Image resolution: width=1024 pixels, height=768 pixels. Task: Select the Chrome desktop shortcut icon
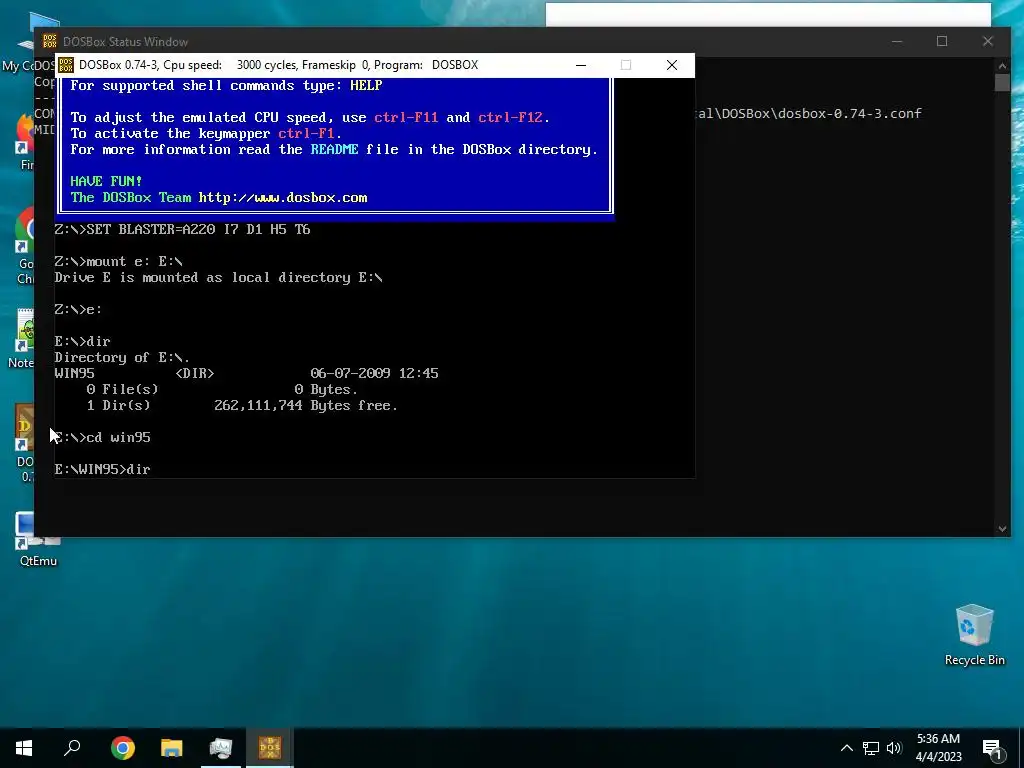click(x=25, y=246)
